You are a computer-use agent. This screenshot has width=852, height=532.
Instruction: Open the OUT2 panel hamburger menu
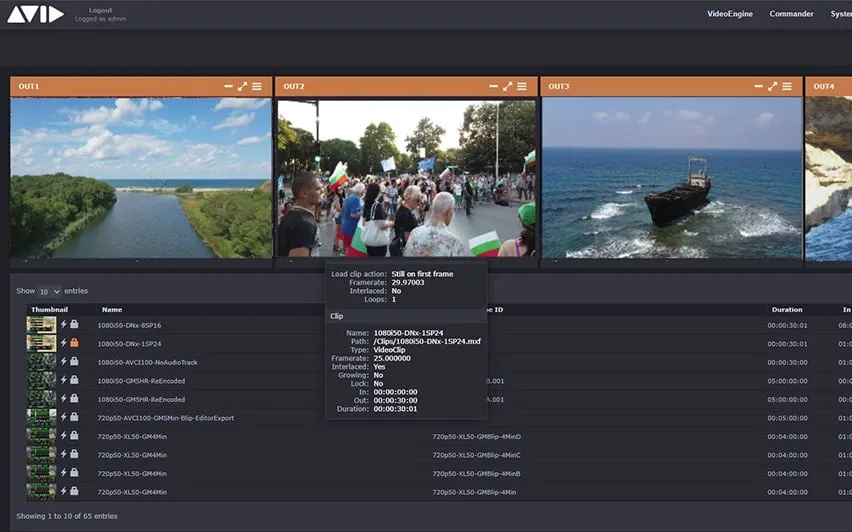522,87
